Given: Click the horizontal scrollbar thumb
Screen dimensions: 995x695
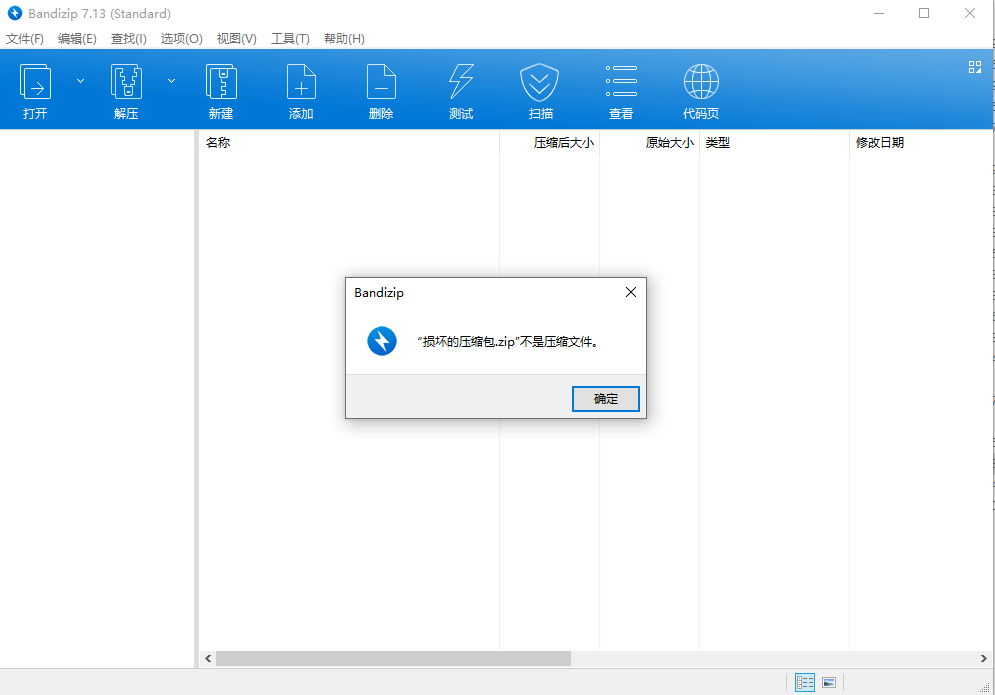Looking at the screenshot, I should tap(393, 658).
